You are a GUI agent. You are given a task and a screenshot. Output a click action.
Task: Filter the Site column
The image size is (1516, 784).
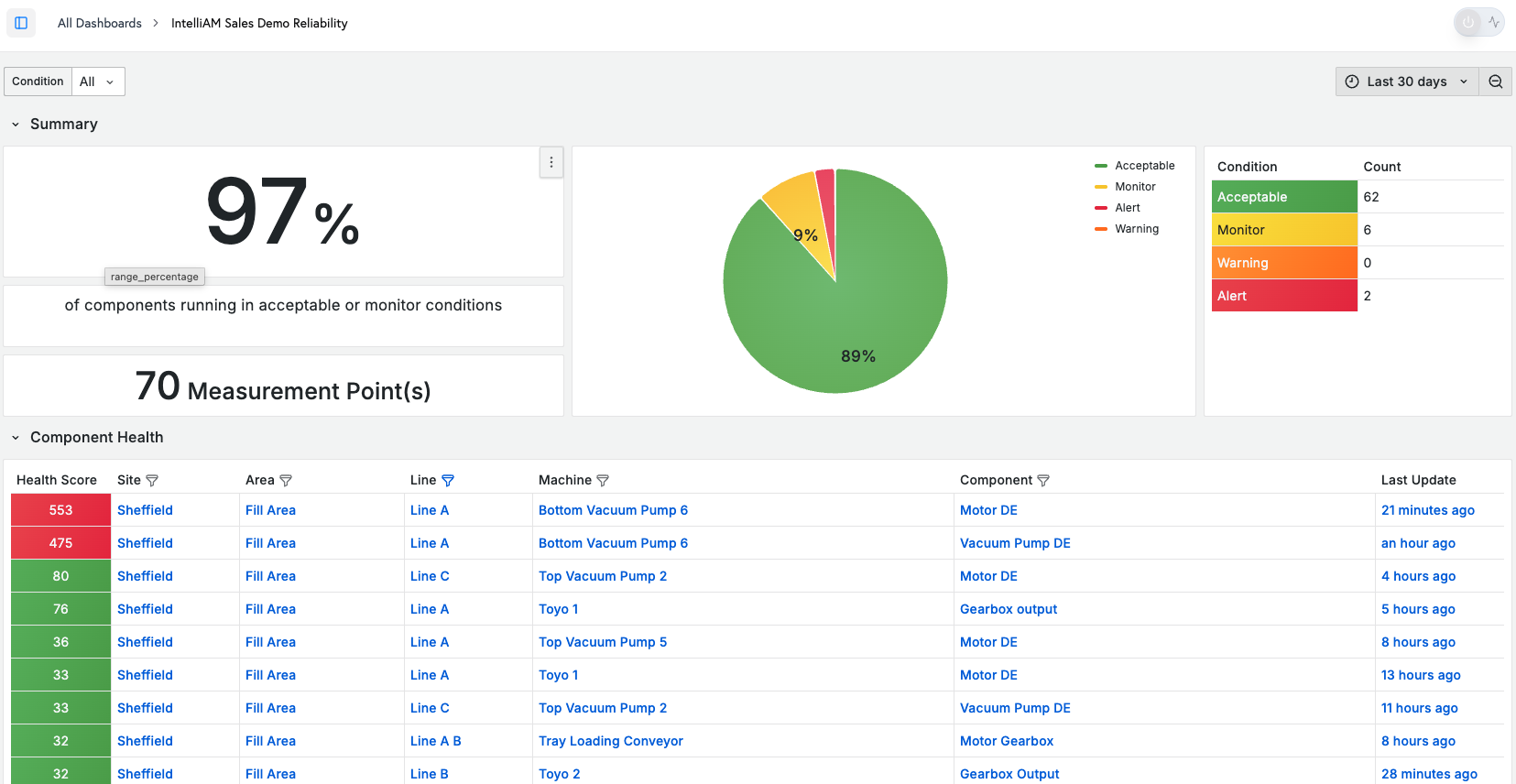pyautogui.click(x=152, y=480)
